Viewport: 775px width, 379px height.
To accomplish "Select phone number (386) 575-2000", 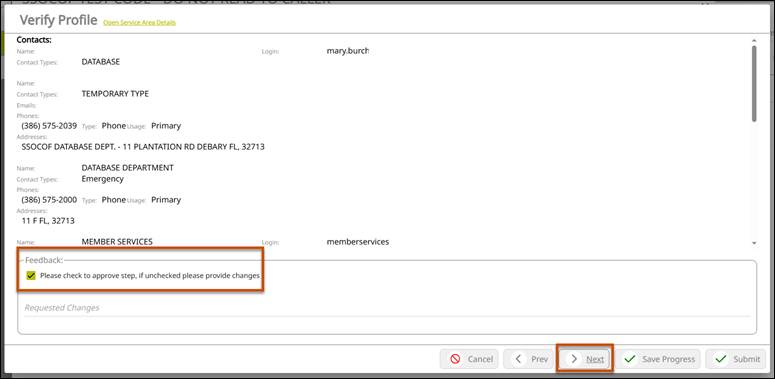I will tap(49, 200).
